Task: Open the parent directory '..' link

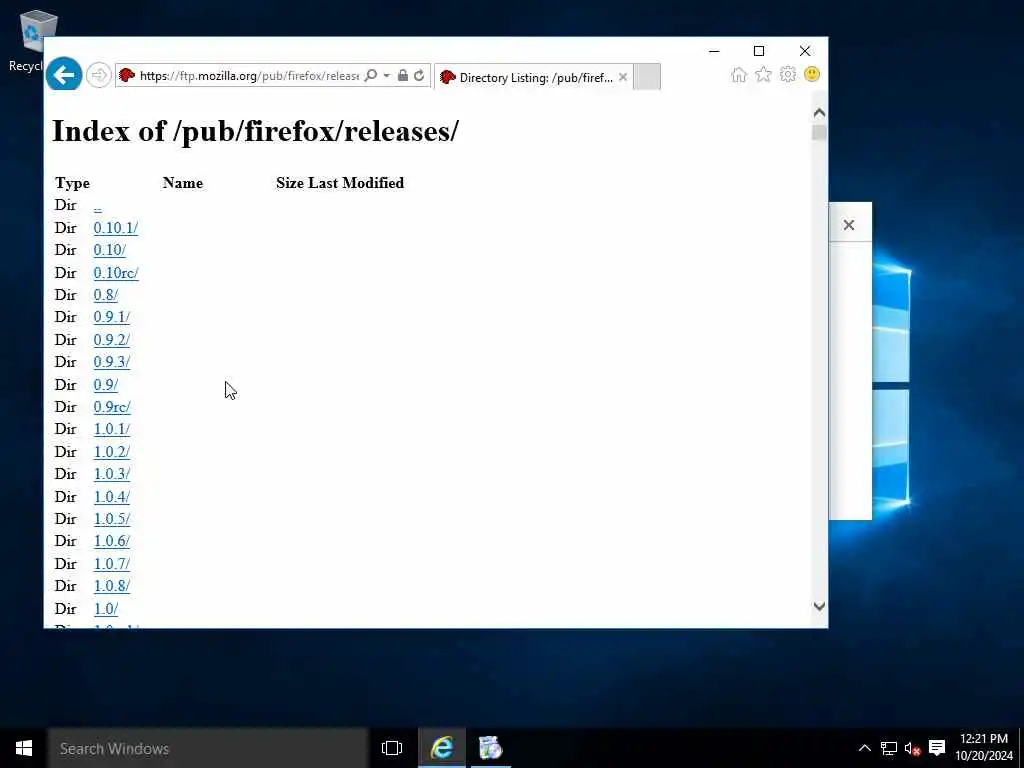Action: [x=97, y=206]
